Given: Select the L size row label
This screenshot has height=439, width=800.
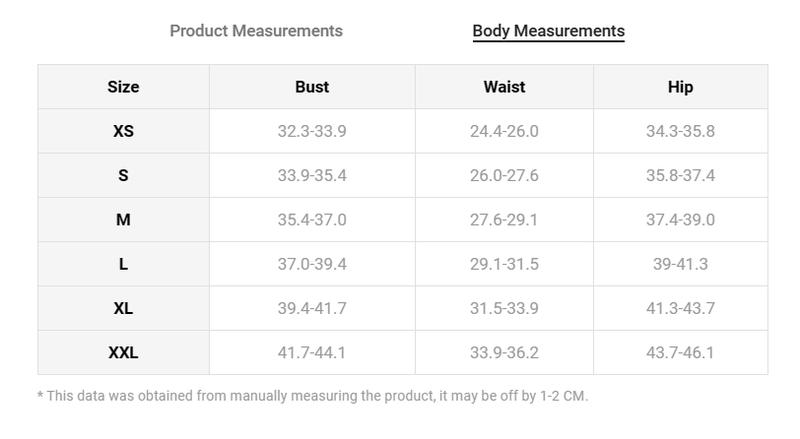Looking at the screenshot, I should 123,264.
